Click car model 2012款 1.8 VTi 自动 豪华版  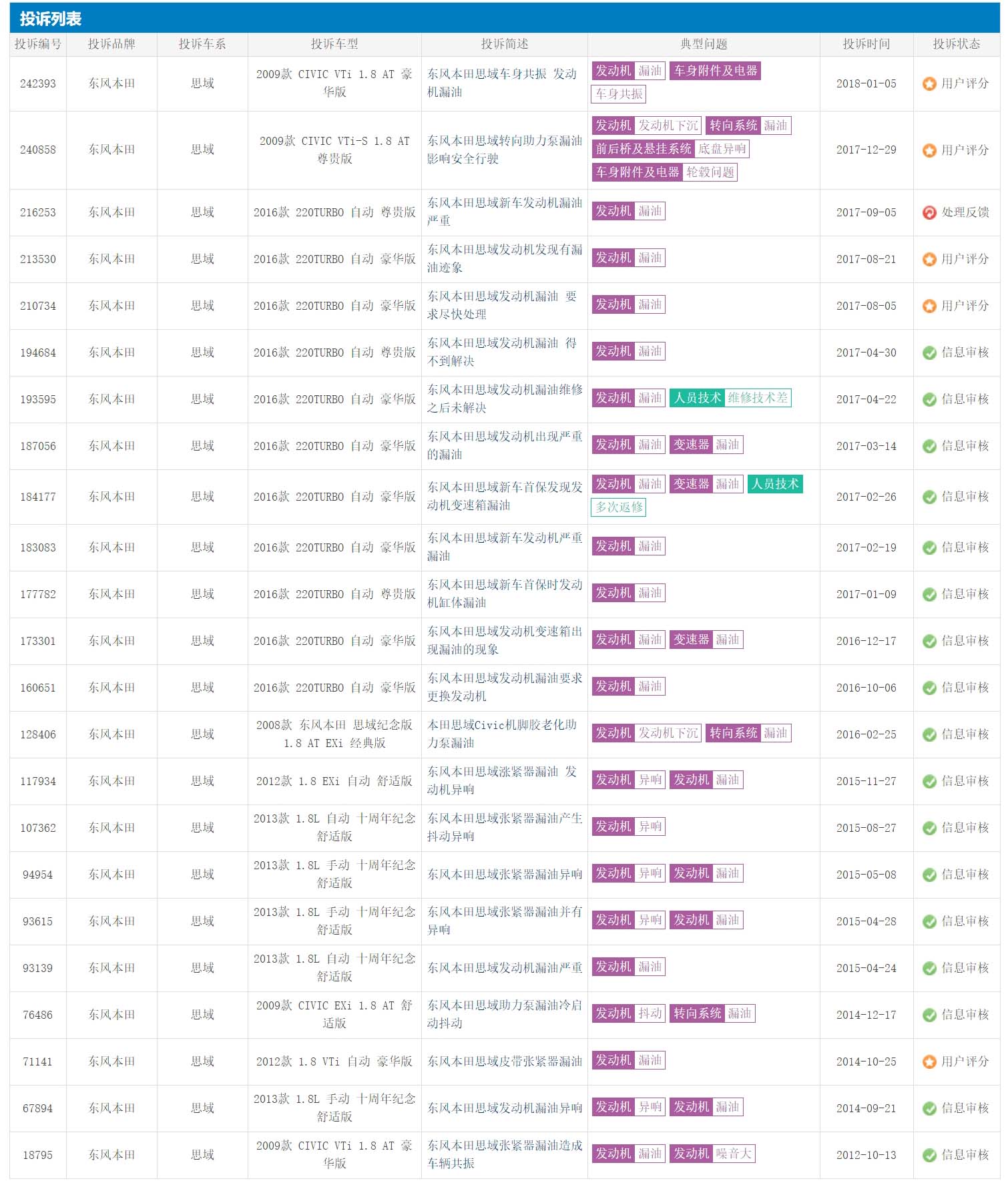[334, 1061]
